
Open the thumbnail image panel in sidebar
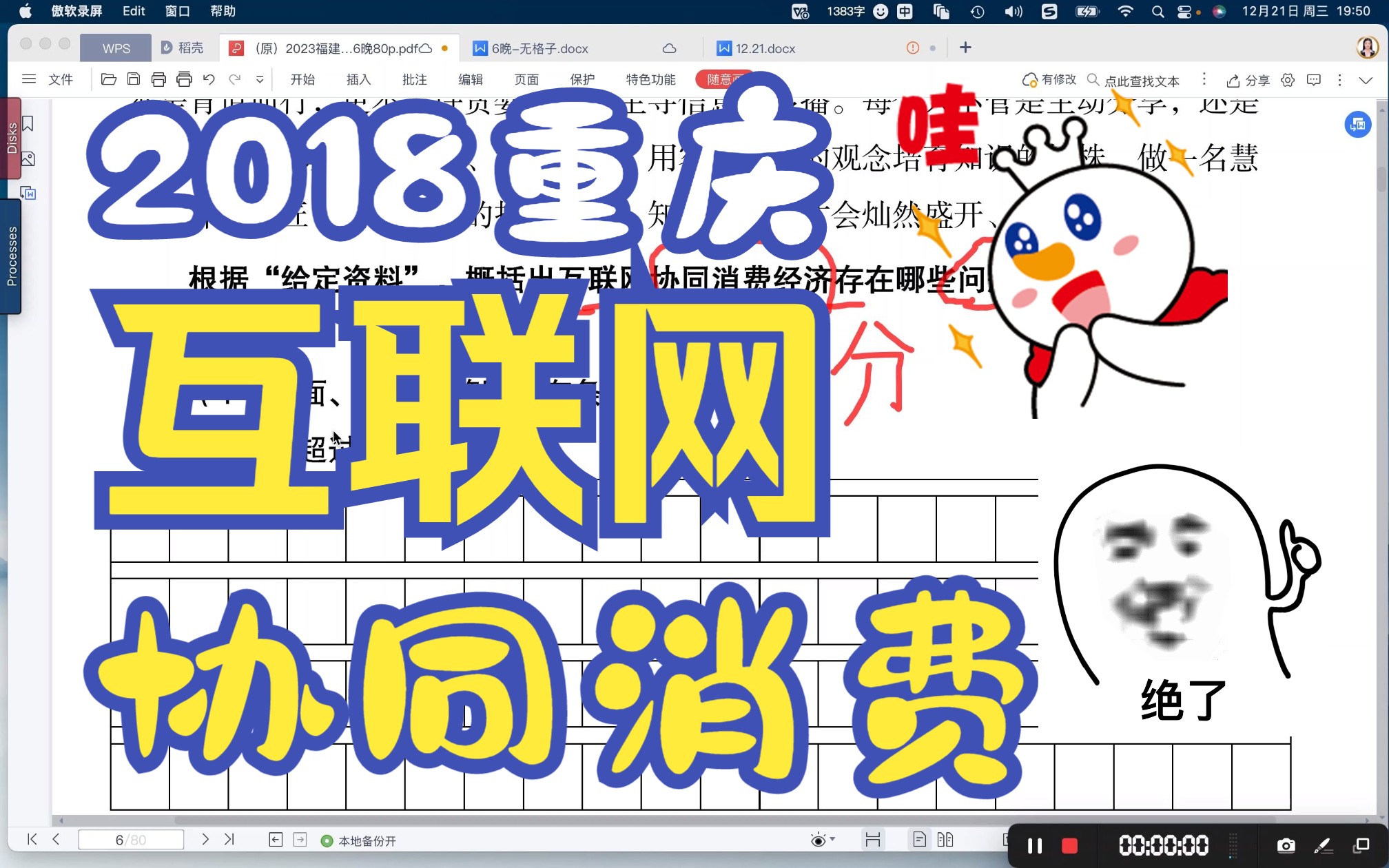pos(28,158)
